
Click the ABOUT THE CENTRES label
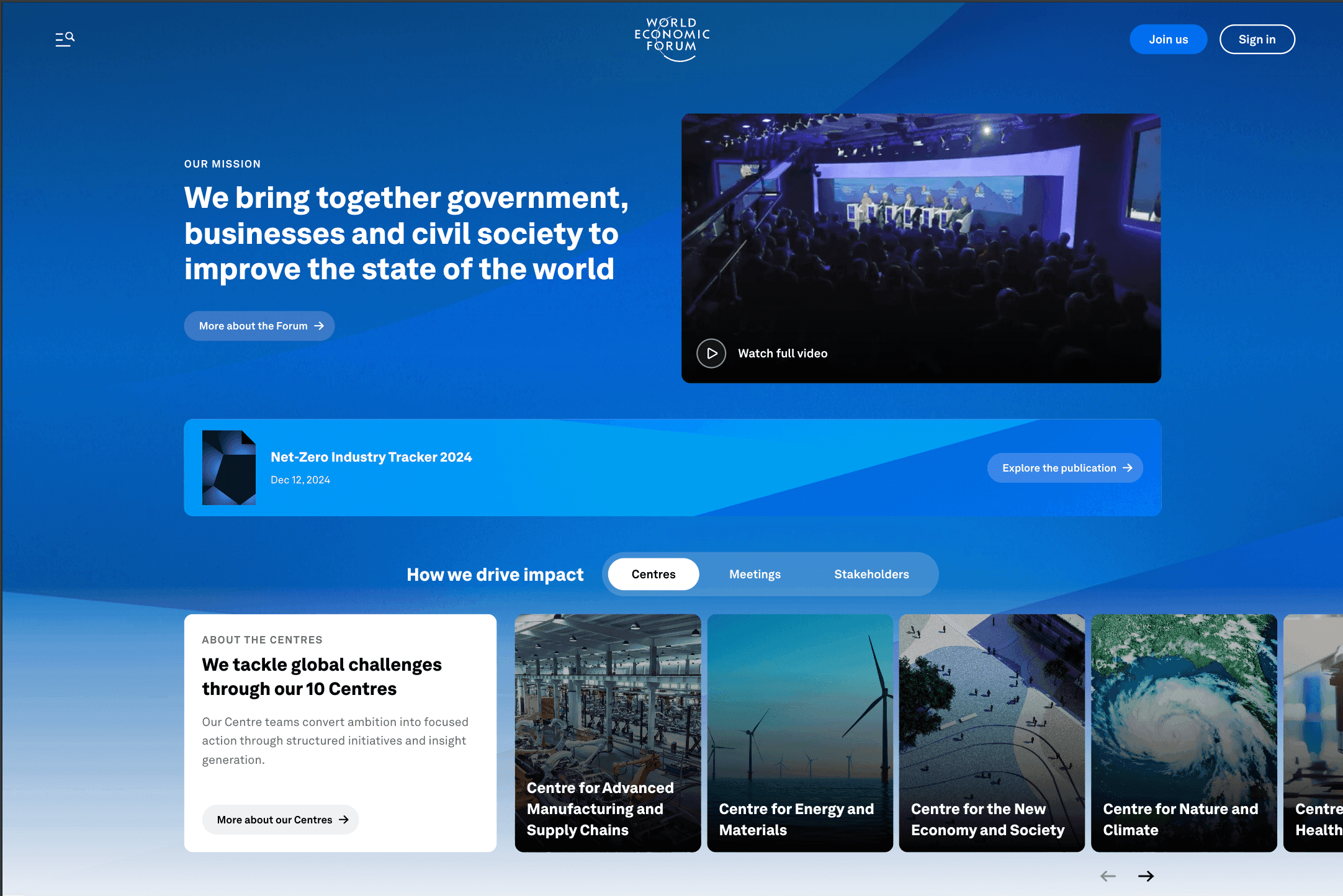(262, 640)
